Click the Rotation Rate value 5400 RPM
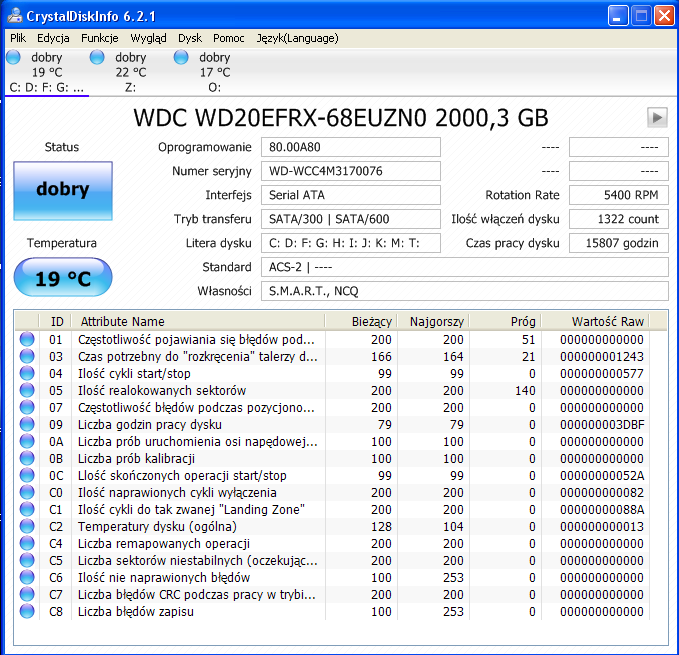 [619, 195]
